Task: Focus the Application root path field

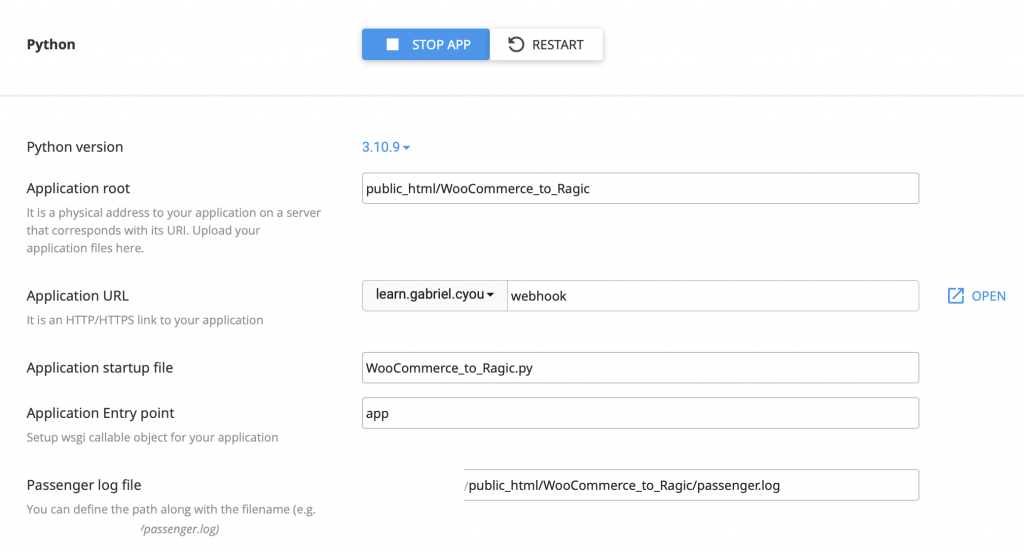Action: (640, 188)
